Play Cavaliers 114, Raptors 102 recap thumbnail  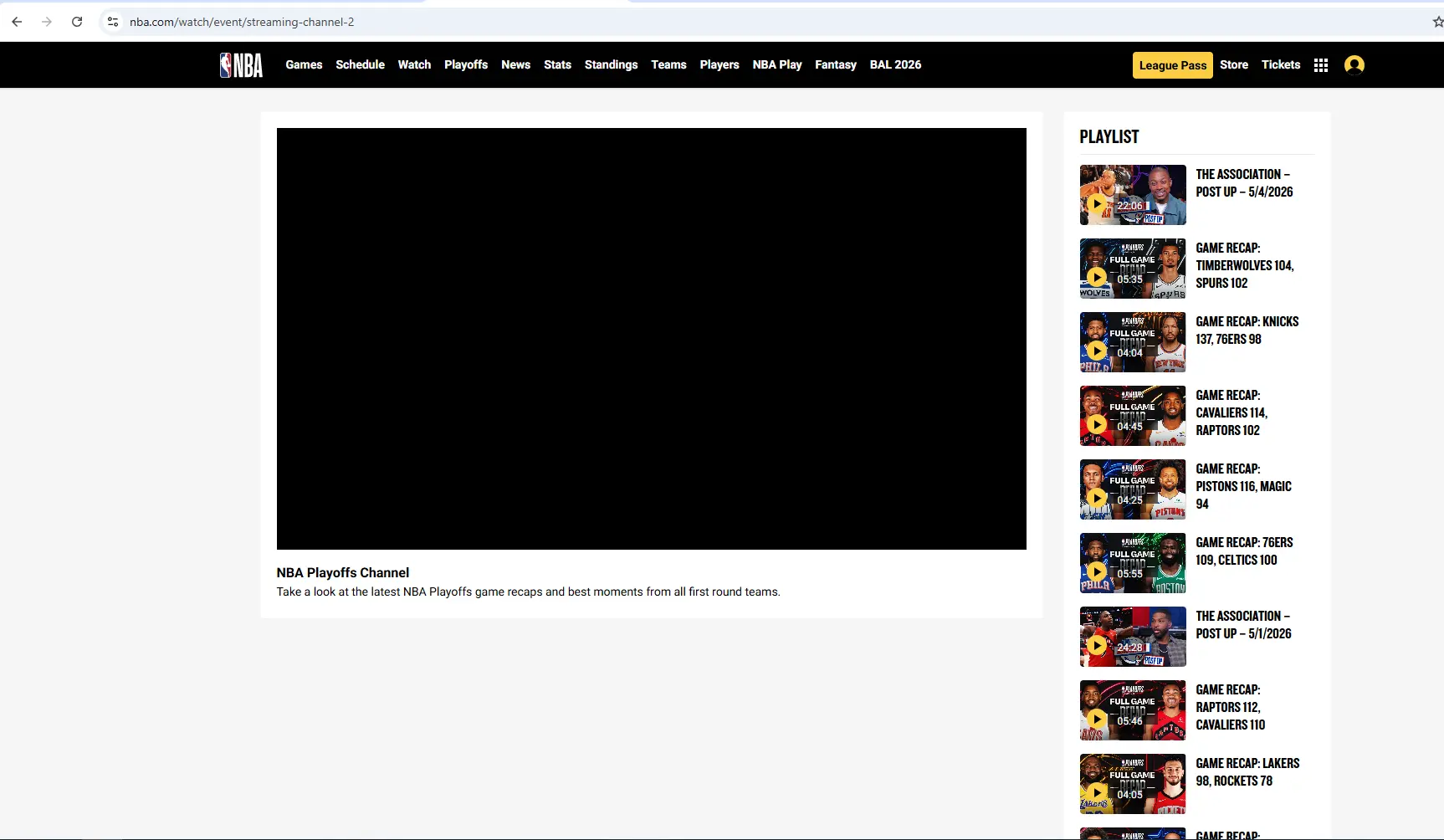coord(1133,416)
